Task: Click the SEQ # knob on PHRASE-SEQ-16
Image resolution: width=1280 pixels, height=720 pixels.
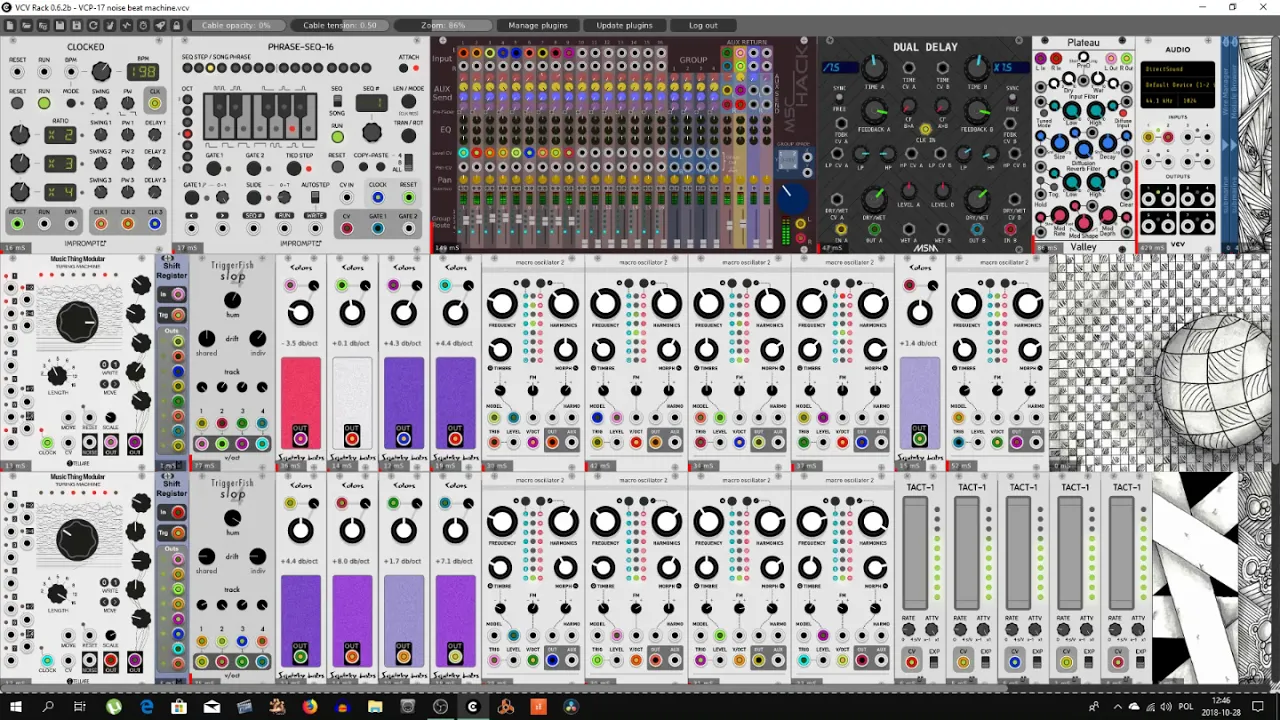Action: pos(372,133)
